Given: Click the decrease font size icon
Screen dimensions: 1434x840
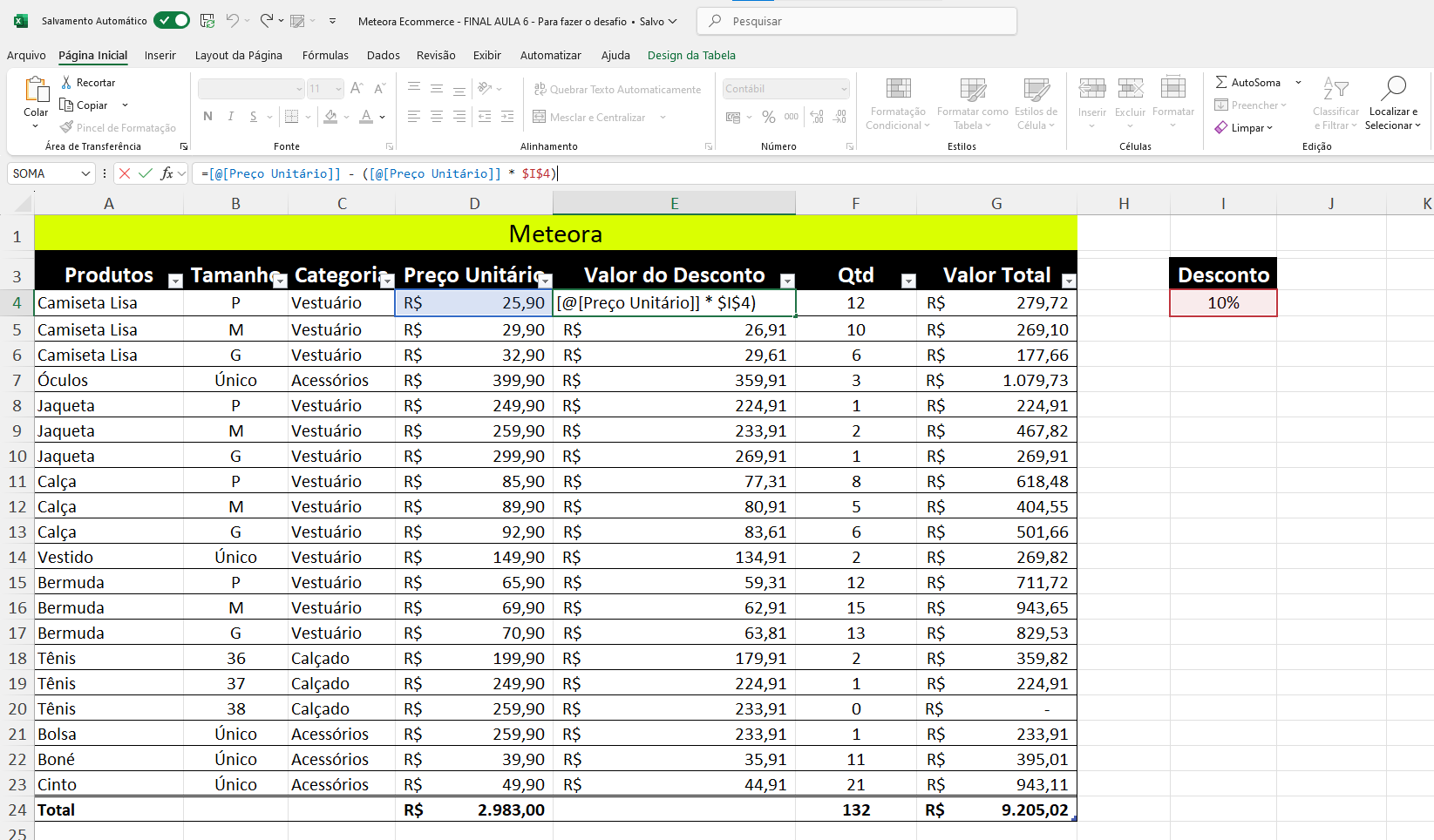Looking at the screenshot, I should tap(379, 88).
